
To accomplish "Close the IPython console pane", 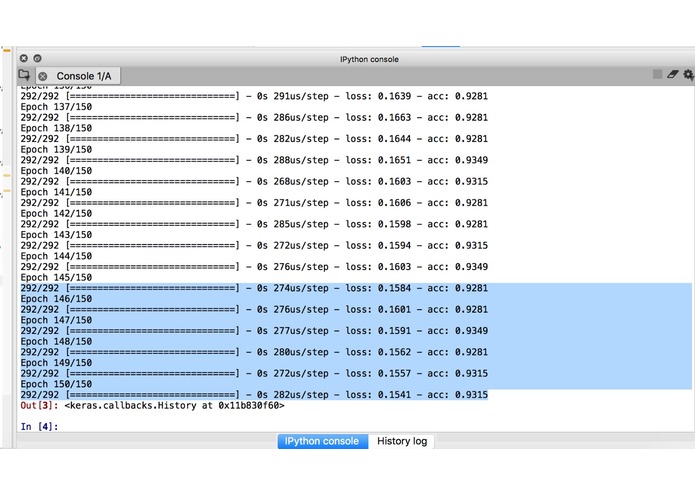I will [x=24, y=58].
